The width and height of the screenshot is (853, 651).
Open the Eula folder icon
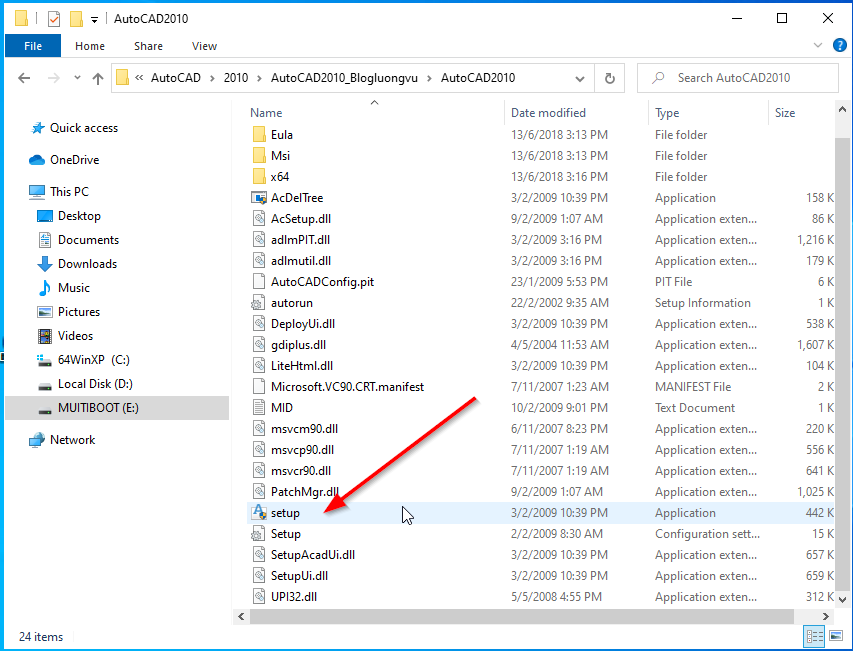[x=258, y=135]
